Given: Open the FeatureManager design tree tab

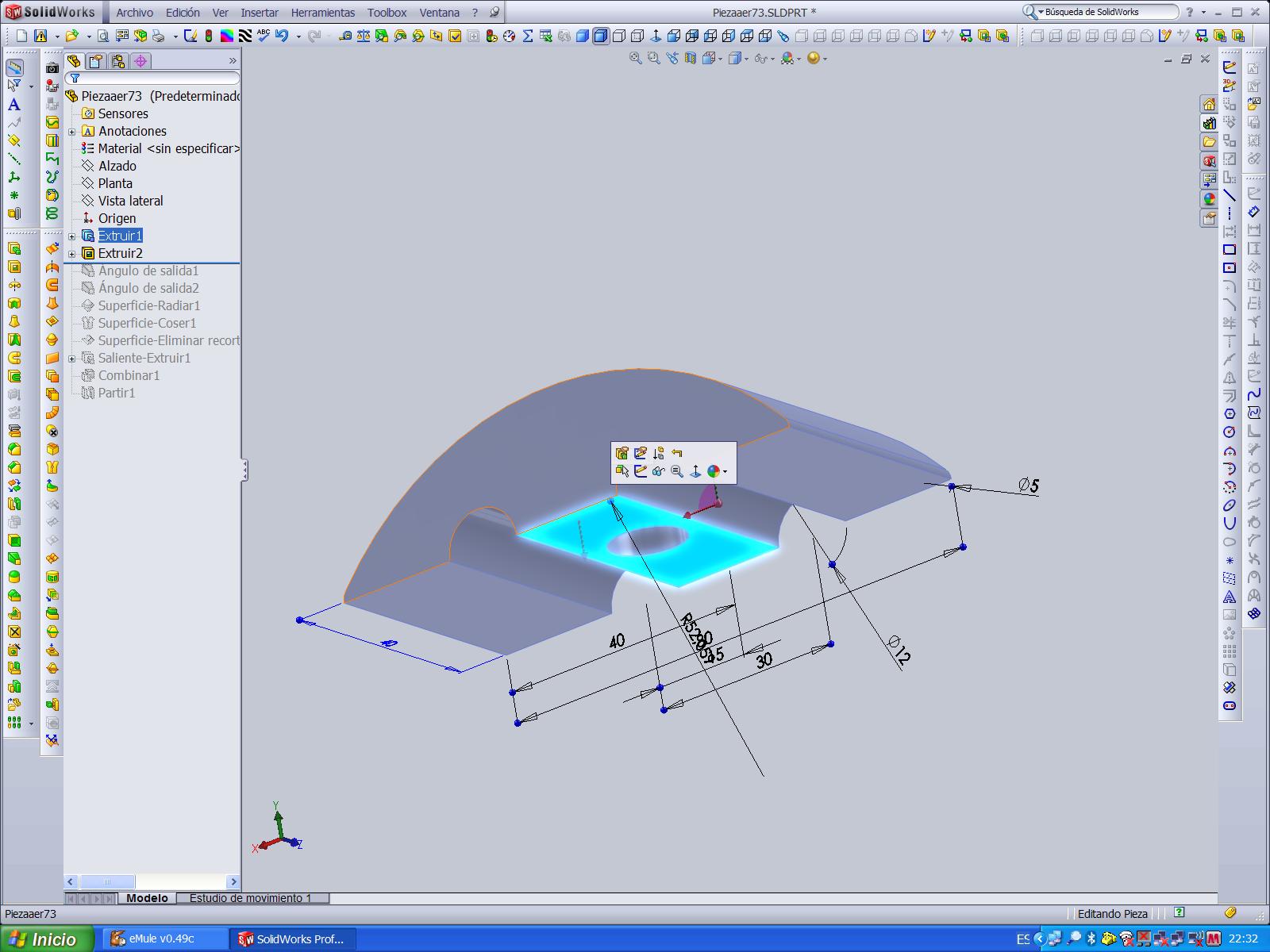Looking at the screenshot, I should click(x=75, y=61).
